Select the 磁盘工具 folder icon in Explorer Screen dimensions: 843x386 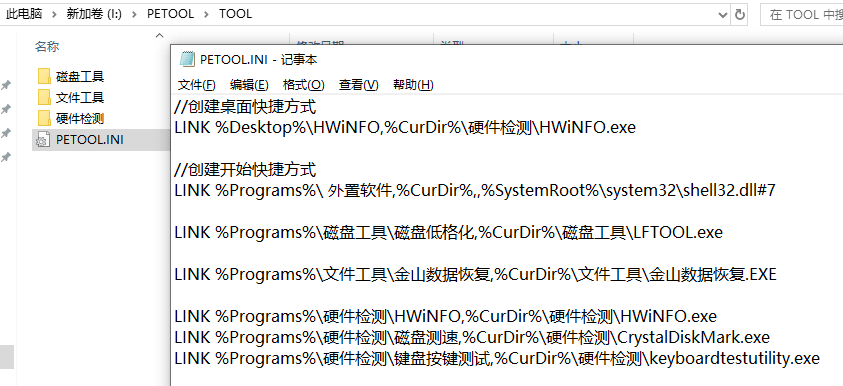click(x=44, y=76)
